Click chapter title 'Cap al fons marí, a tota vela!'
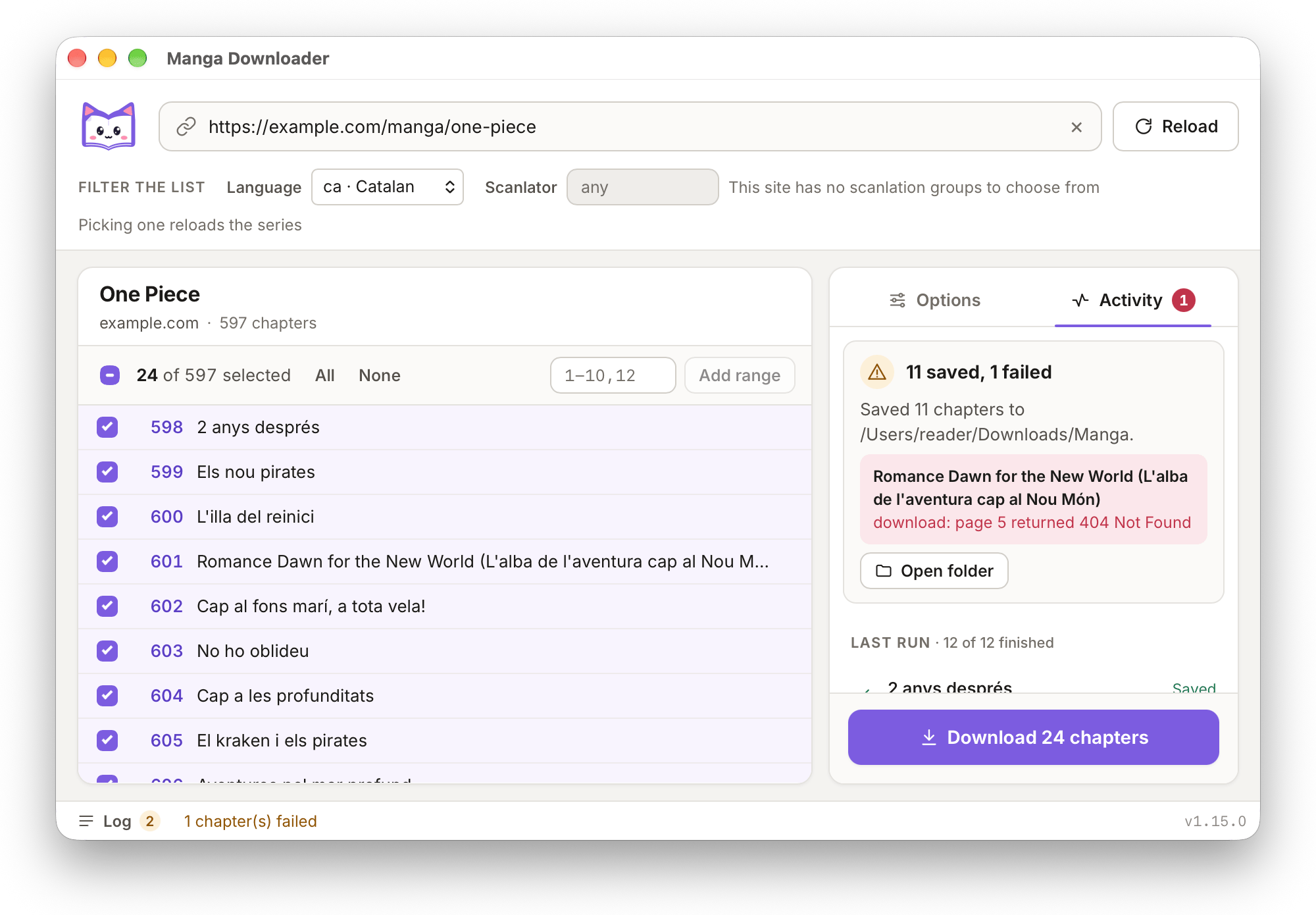The width and height of the screenshot is (1316, 915). (311, 606)
